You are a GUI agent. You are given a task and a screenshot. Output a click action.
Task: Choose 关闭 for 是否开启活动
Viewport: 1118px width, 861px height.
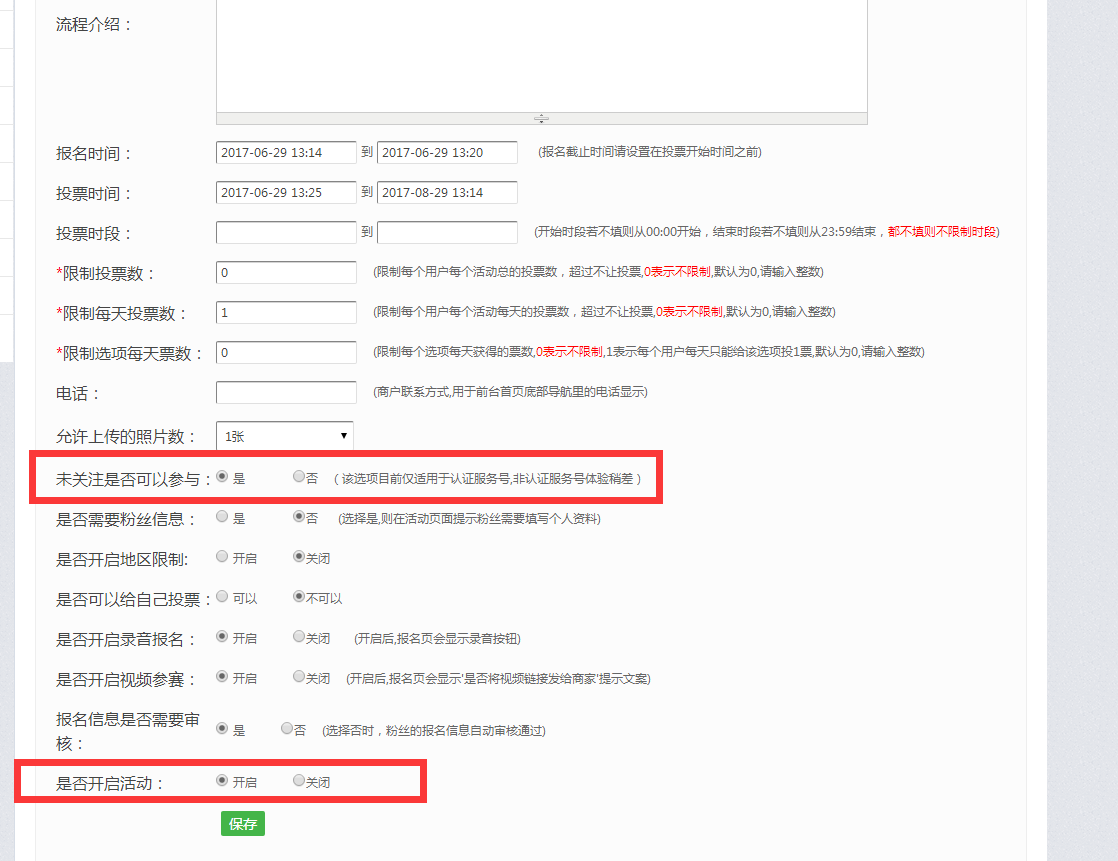point(297,781)
